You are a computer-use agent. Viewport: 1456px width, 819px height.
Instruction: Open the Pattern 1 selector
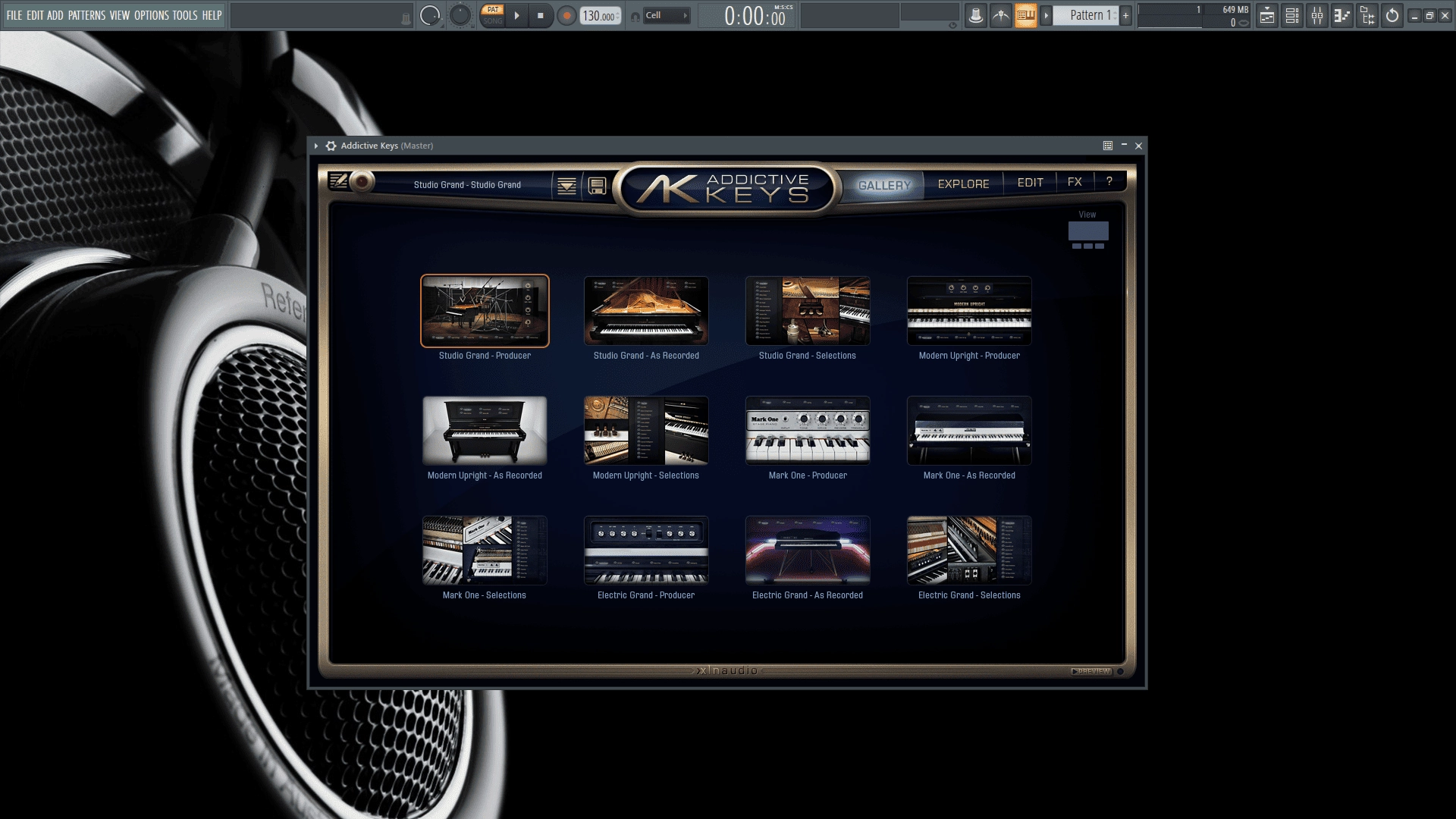pos(1086,15)
